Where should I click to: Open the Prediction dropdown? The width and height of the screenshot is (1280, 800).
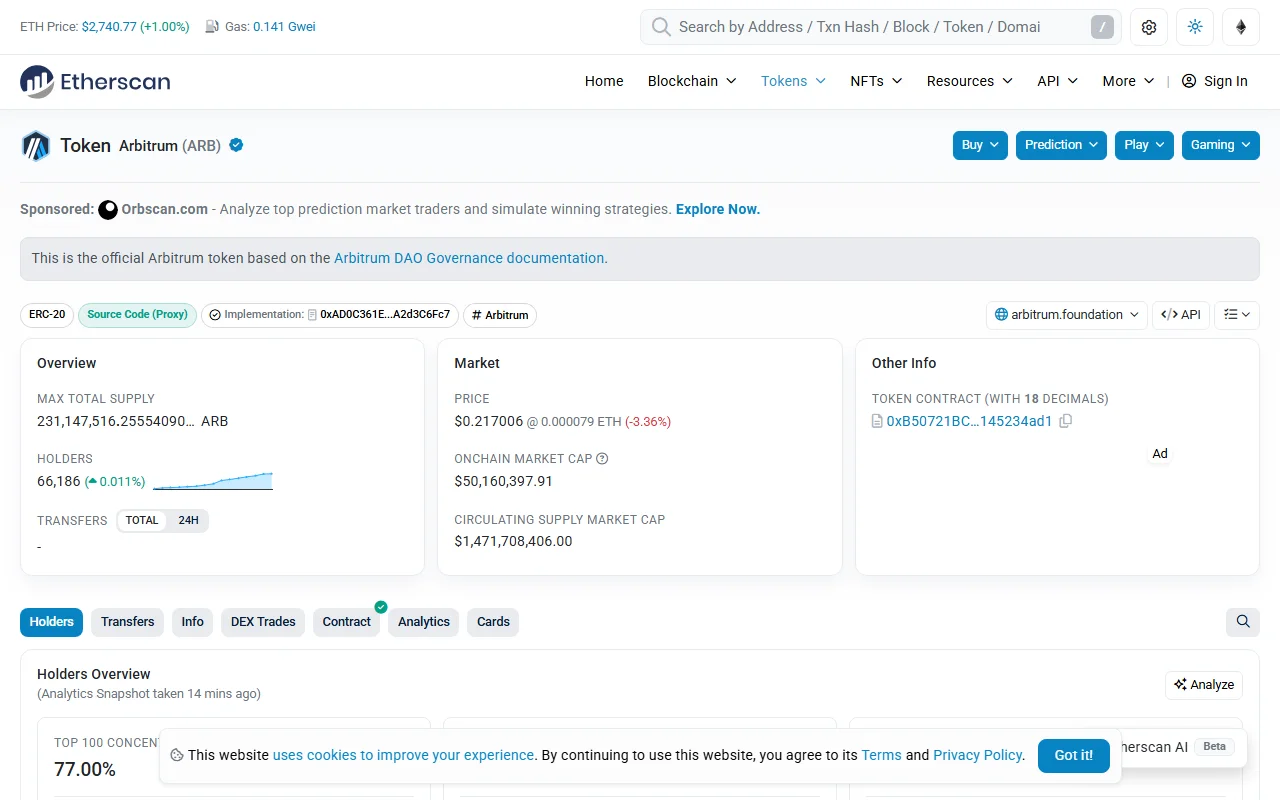coord(1061,145)
